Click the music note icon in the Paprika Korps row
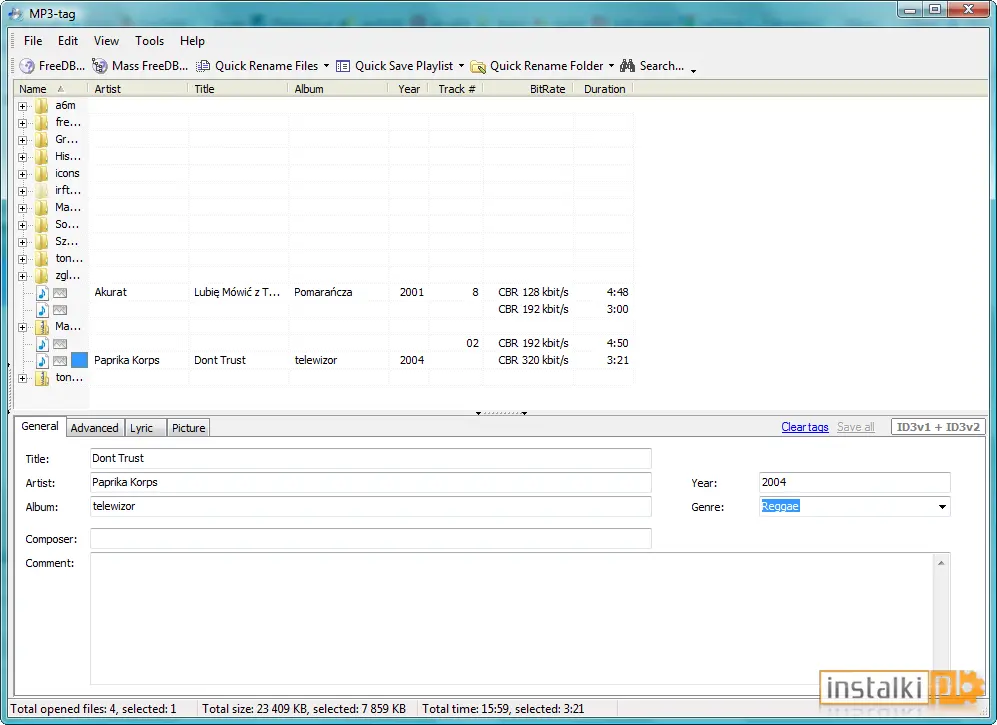Viewport: 997px width, 725px height. [42, 361]
